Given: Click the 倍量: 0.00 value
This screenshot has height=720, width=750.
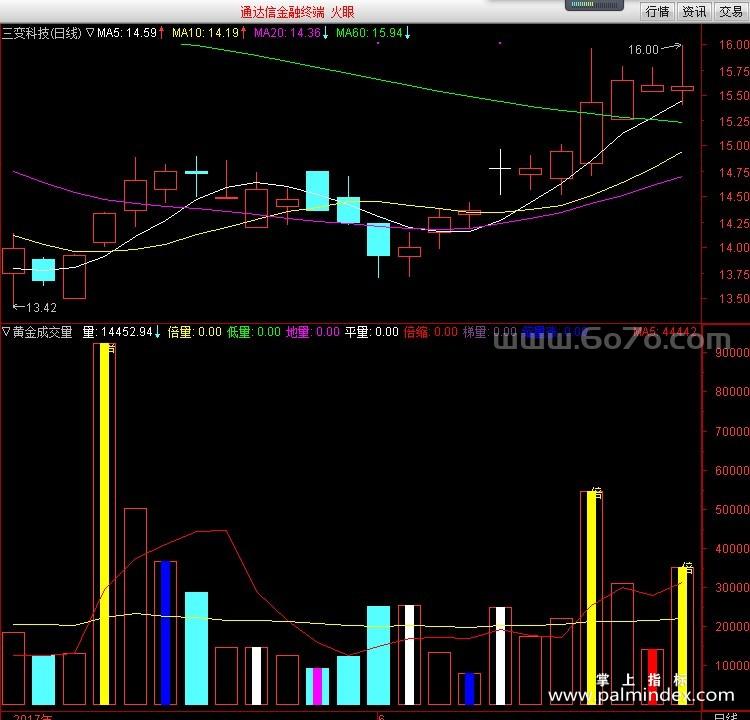Looking at the screenshot, I should [195, 332].
